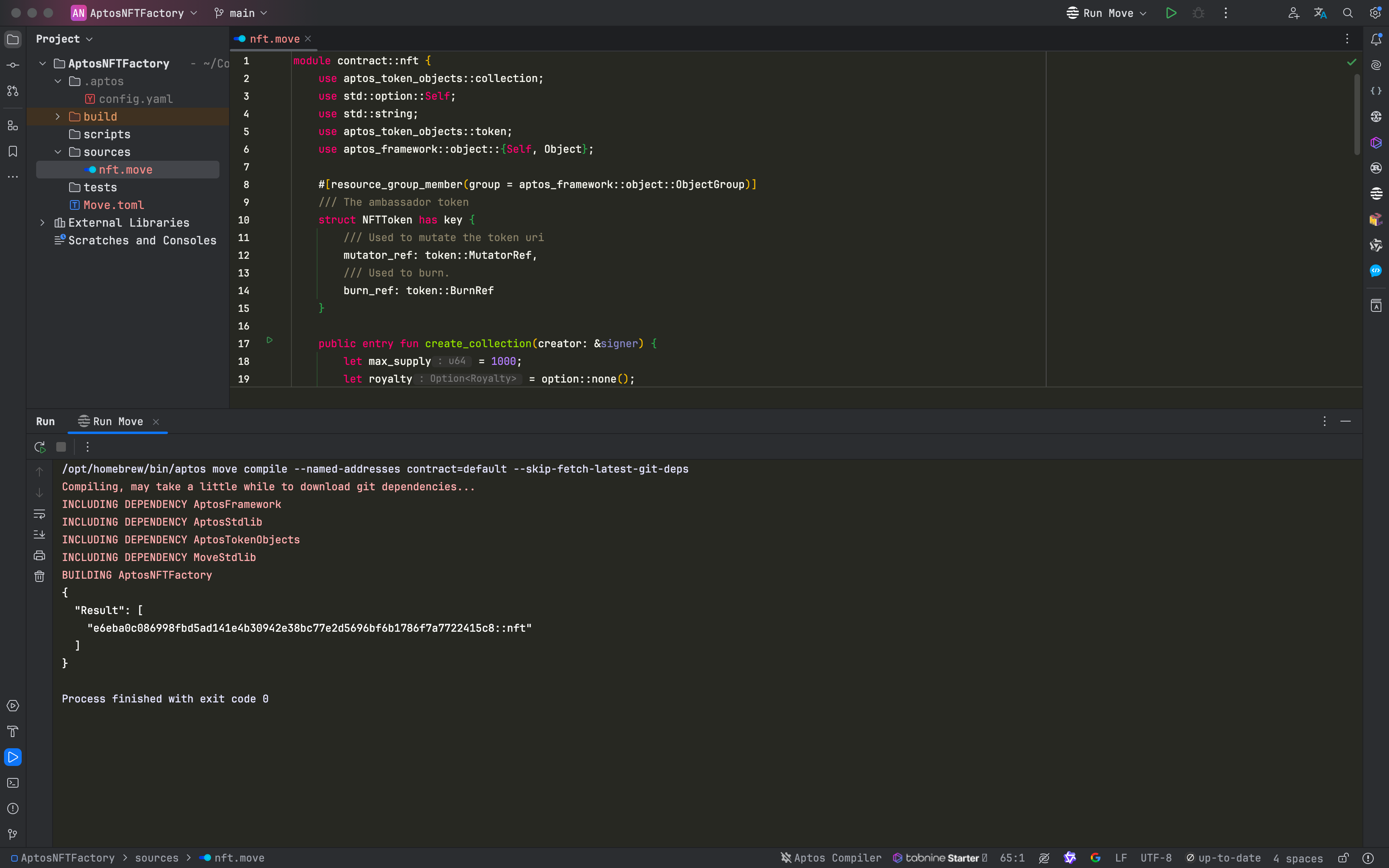1389x868 pixels.
Task: Change UTF-8 file encoding
Action: [1156, 858]
